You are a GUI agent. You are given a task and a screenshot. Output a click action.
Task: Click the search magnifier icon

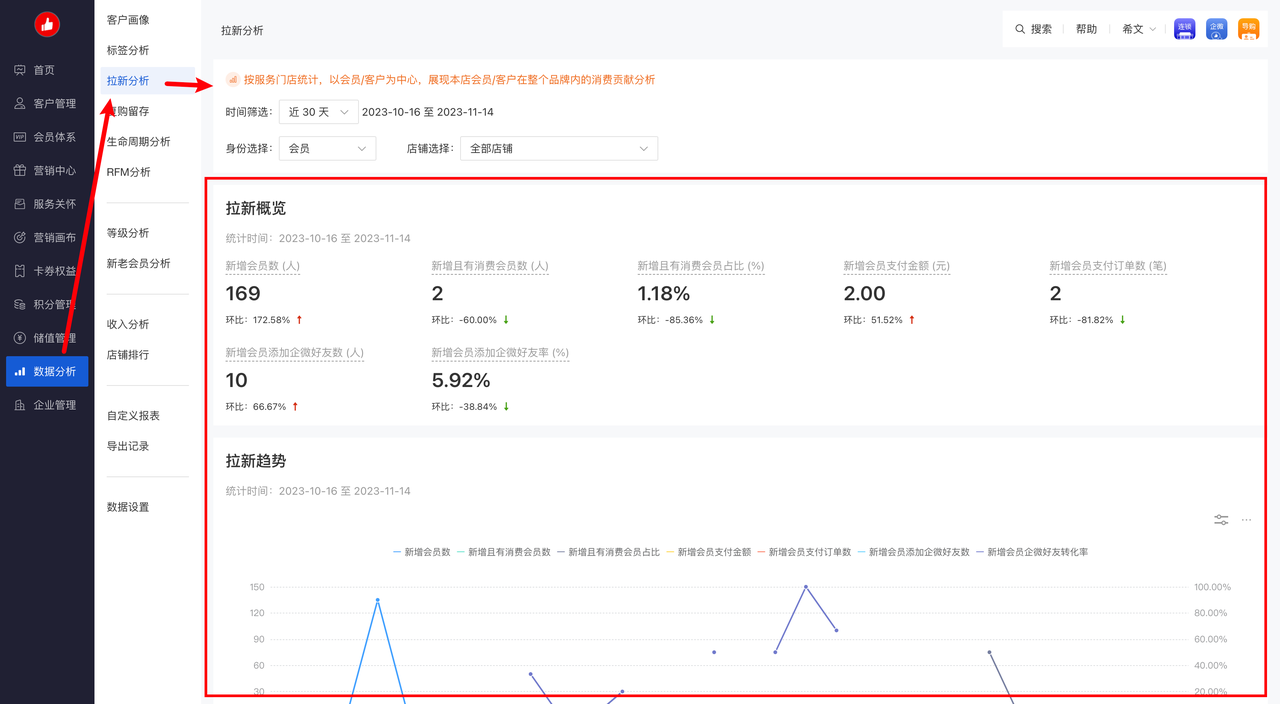click(1020, 29)
